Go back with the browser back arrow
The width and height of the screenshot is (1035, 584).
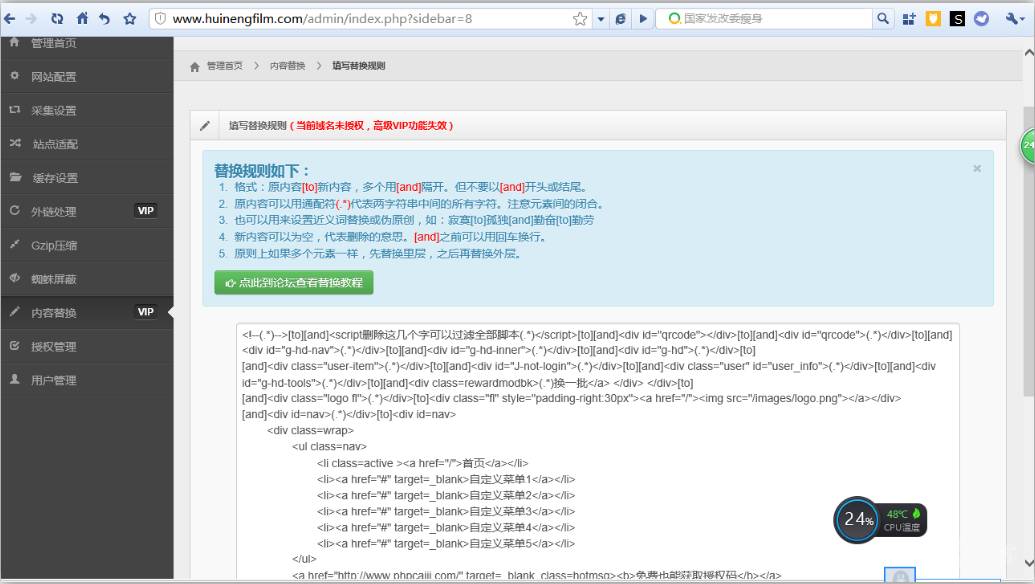[x=9, y=18]
